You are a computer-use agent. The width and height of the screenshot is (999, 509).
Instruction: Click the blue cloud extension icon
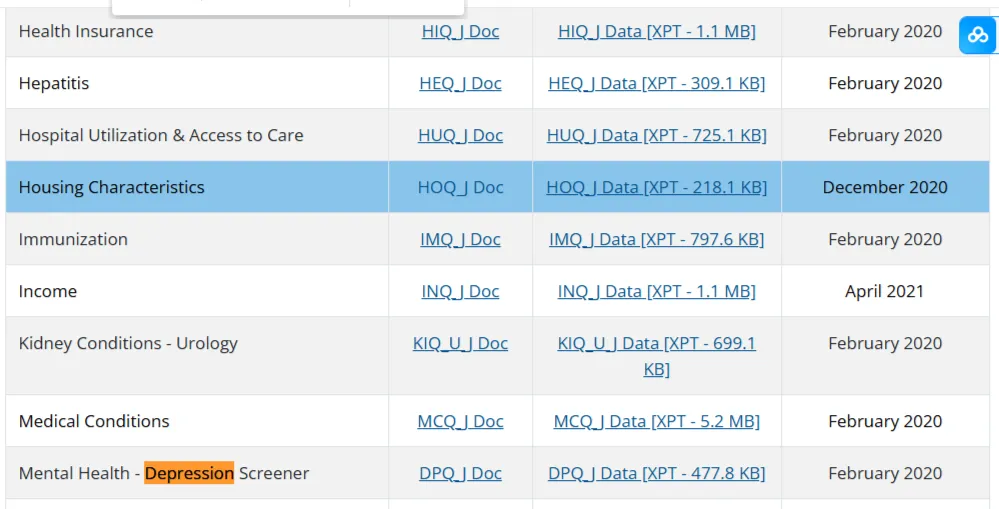point(978,35)
